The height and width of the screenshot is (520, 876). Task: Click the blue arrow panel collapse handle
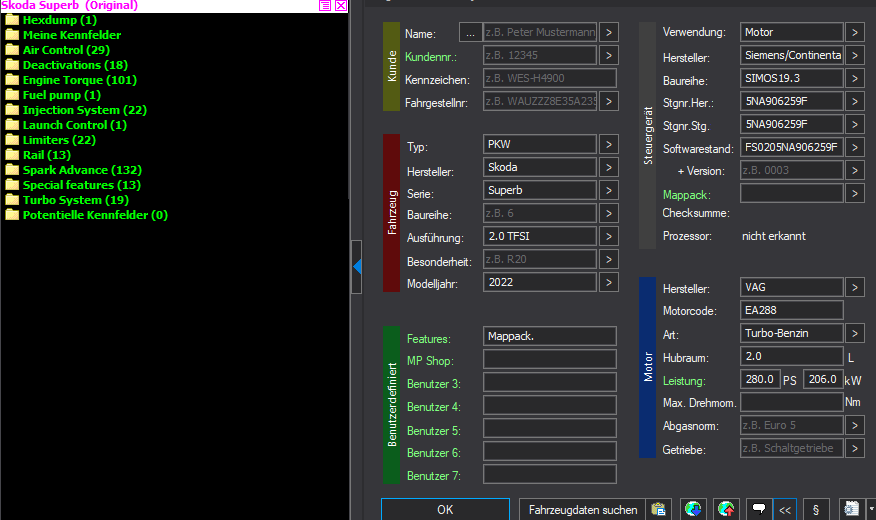(357, 267)
